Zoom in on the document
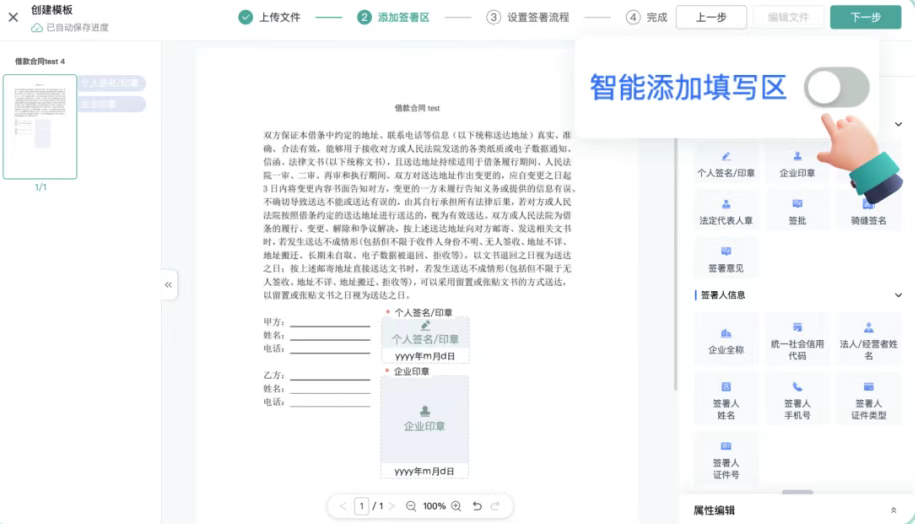This screenshot has width=915, height=524. tap(456, 506)
